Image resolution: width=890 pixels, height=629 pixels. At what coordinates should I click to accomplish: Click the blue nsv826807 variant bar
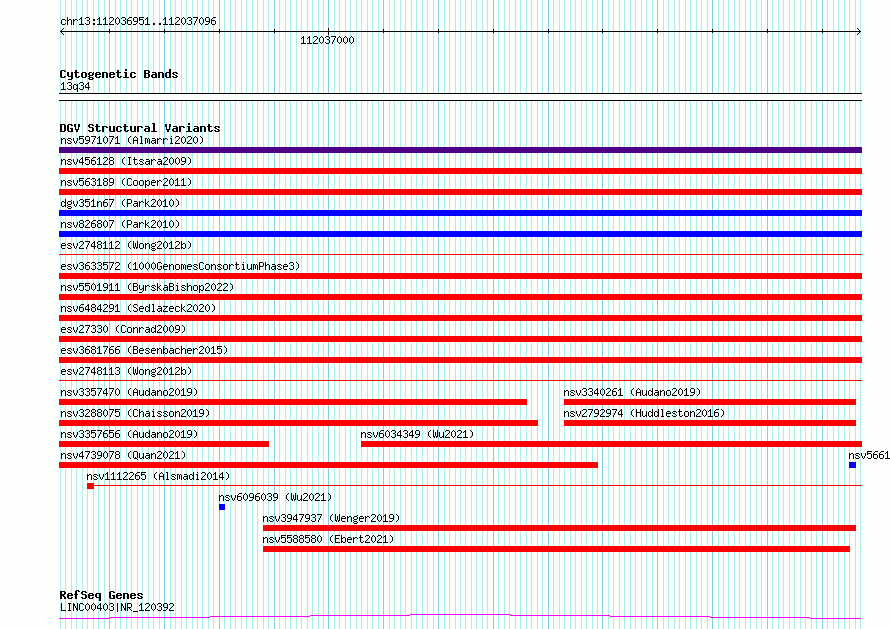pos(460,234)
